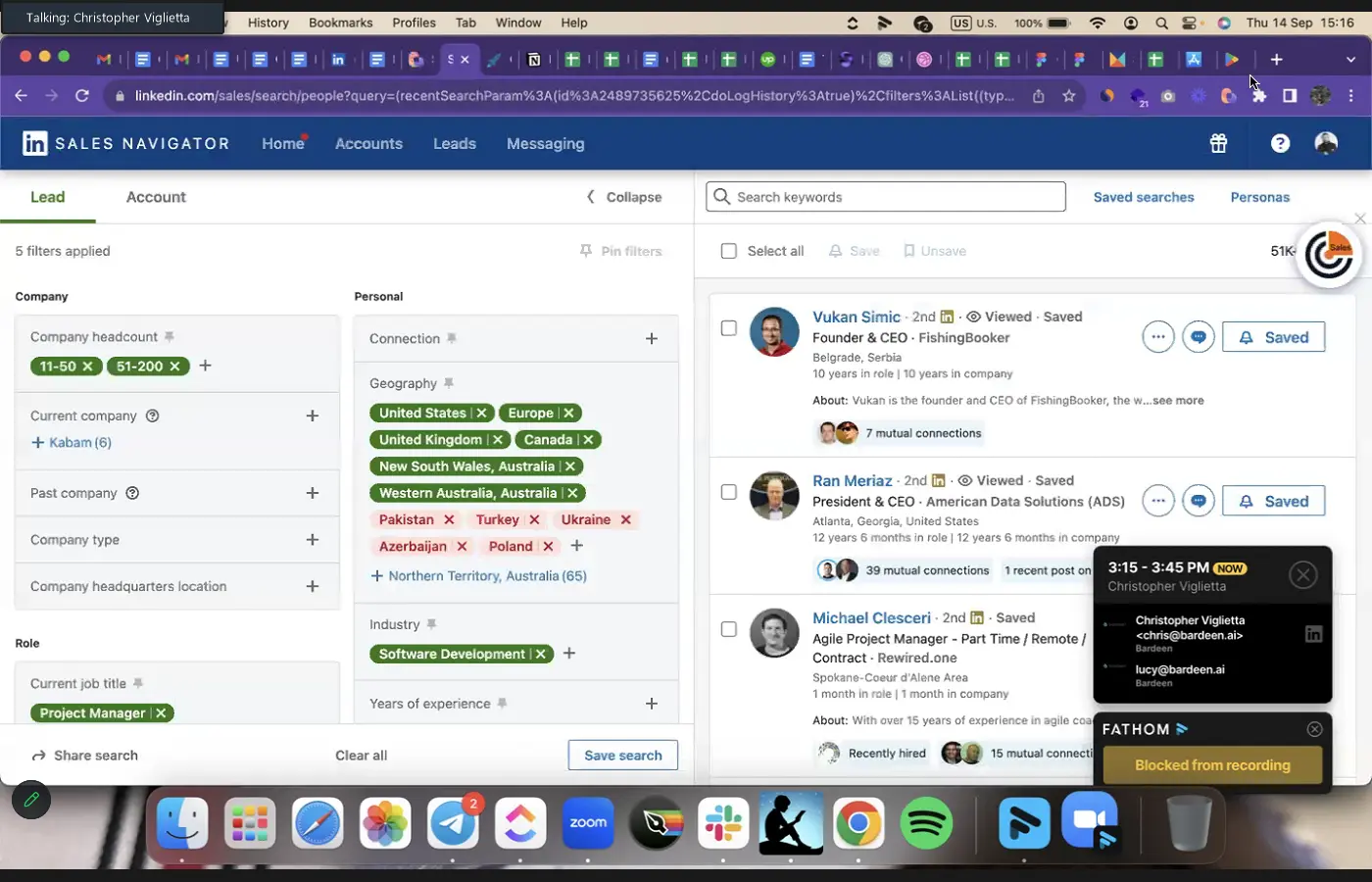Message Vukan Simic via chat icon

[1199, 337]
